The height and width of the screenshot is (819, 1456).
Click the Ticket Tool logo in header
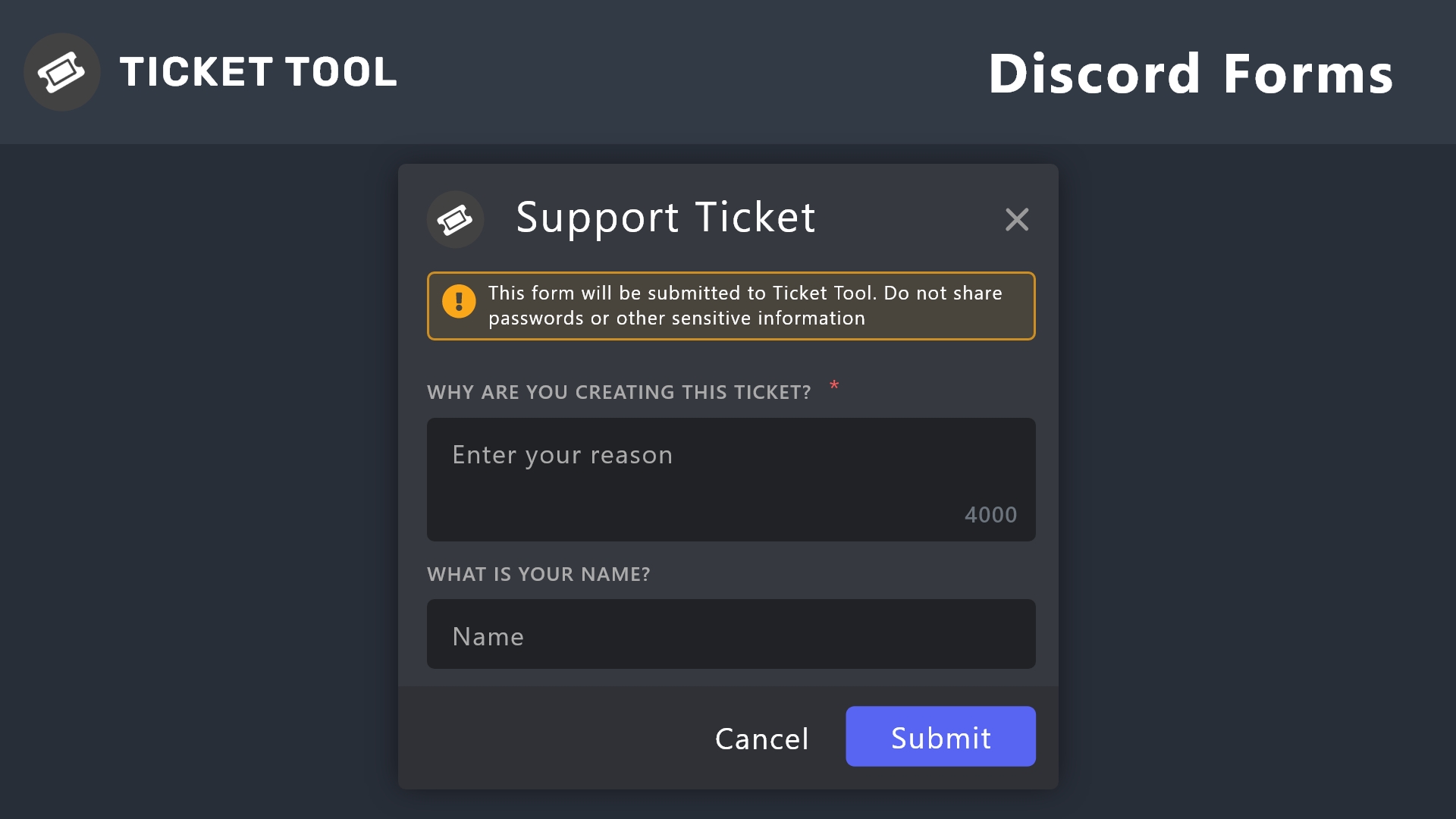(62, 72)
